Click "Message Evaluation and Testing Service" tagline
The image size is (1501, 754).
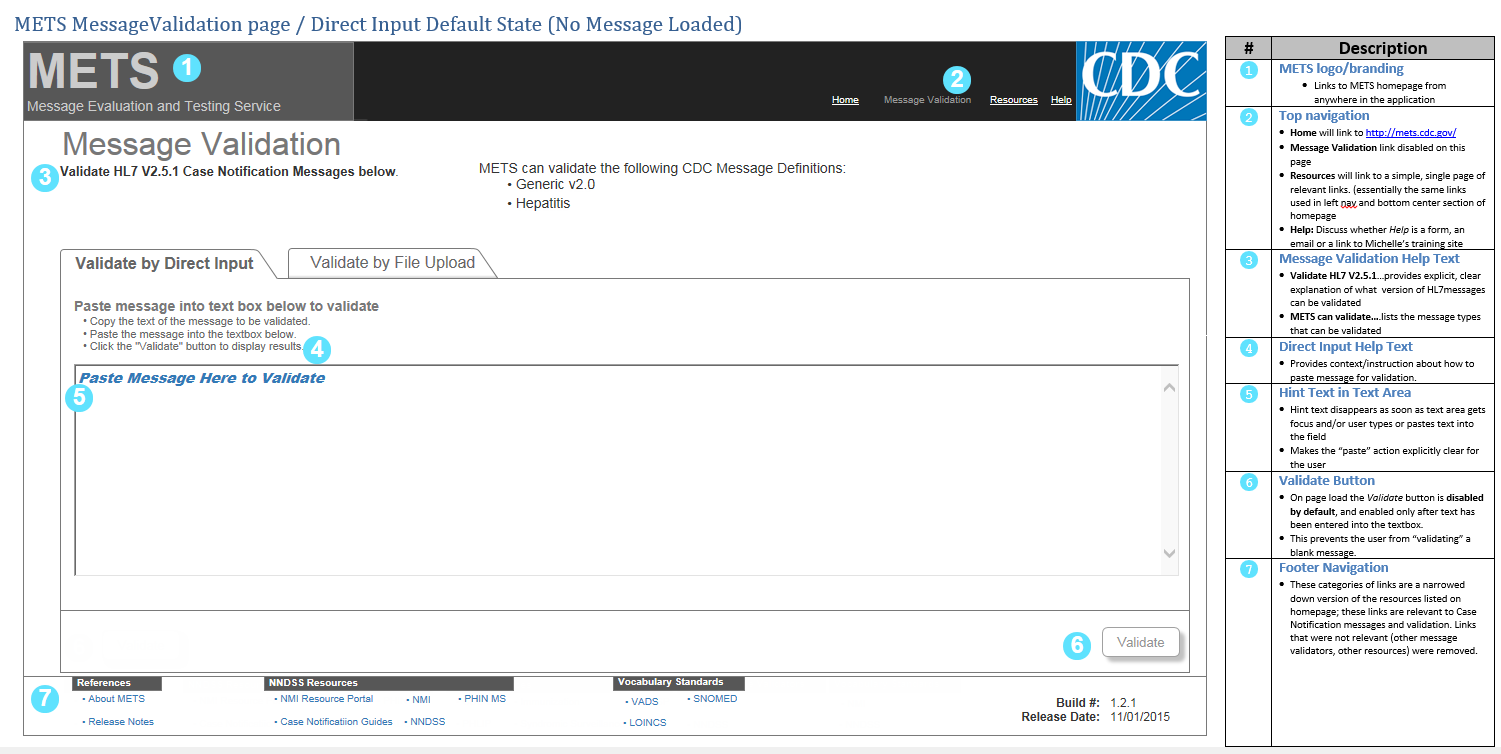click(154, 107)
